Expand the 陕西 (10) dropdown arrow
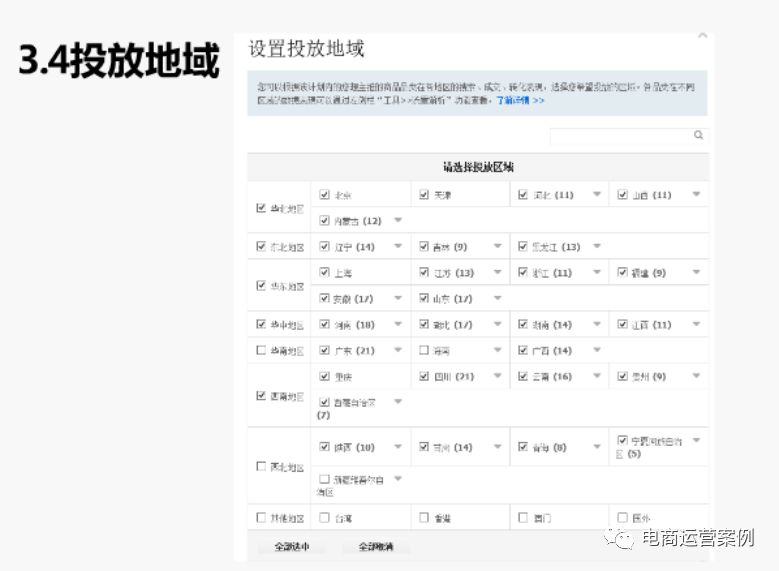Screen dimensions: 779x571 pyautogui.click(x=398, y=446)
